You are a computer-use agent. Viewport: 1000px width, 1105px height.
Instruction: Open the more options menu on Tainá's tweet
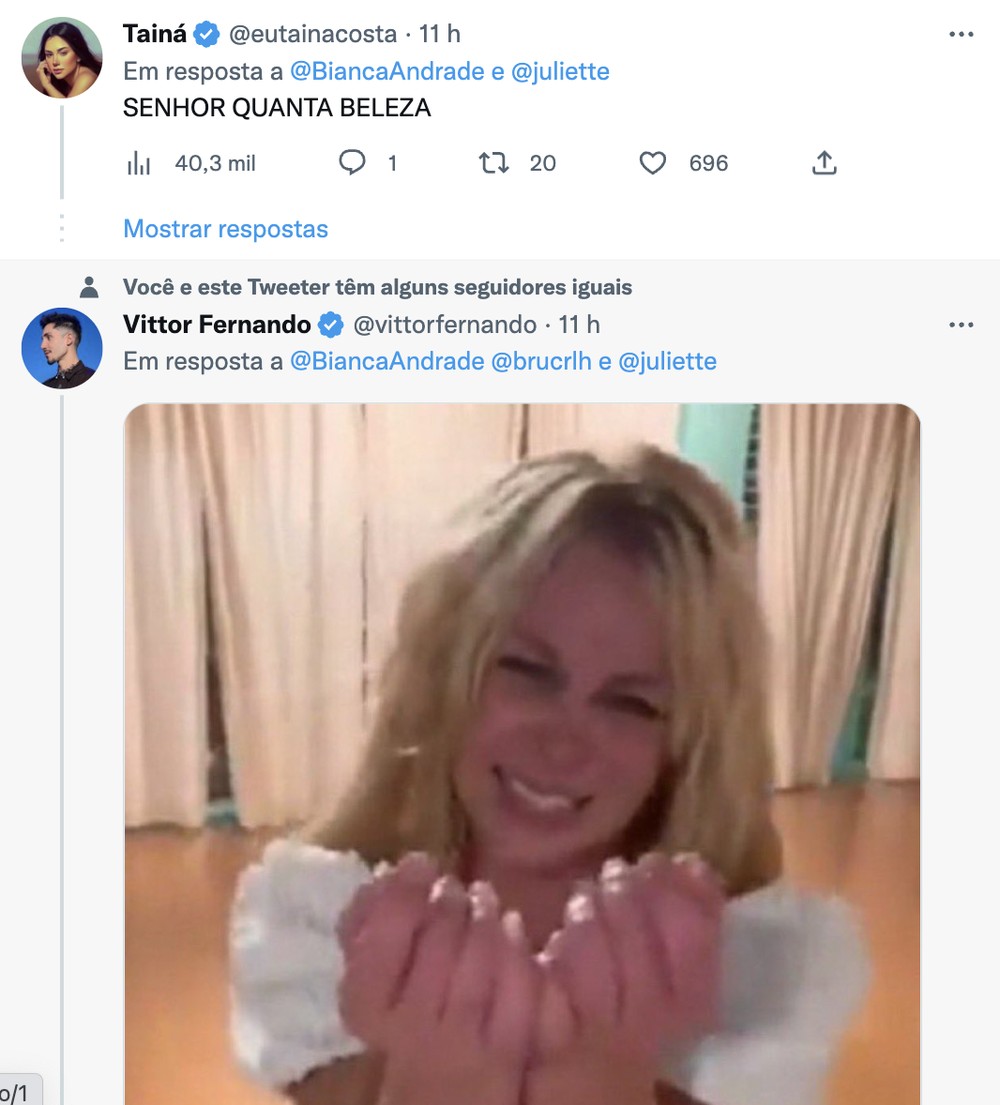point(961,32)
